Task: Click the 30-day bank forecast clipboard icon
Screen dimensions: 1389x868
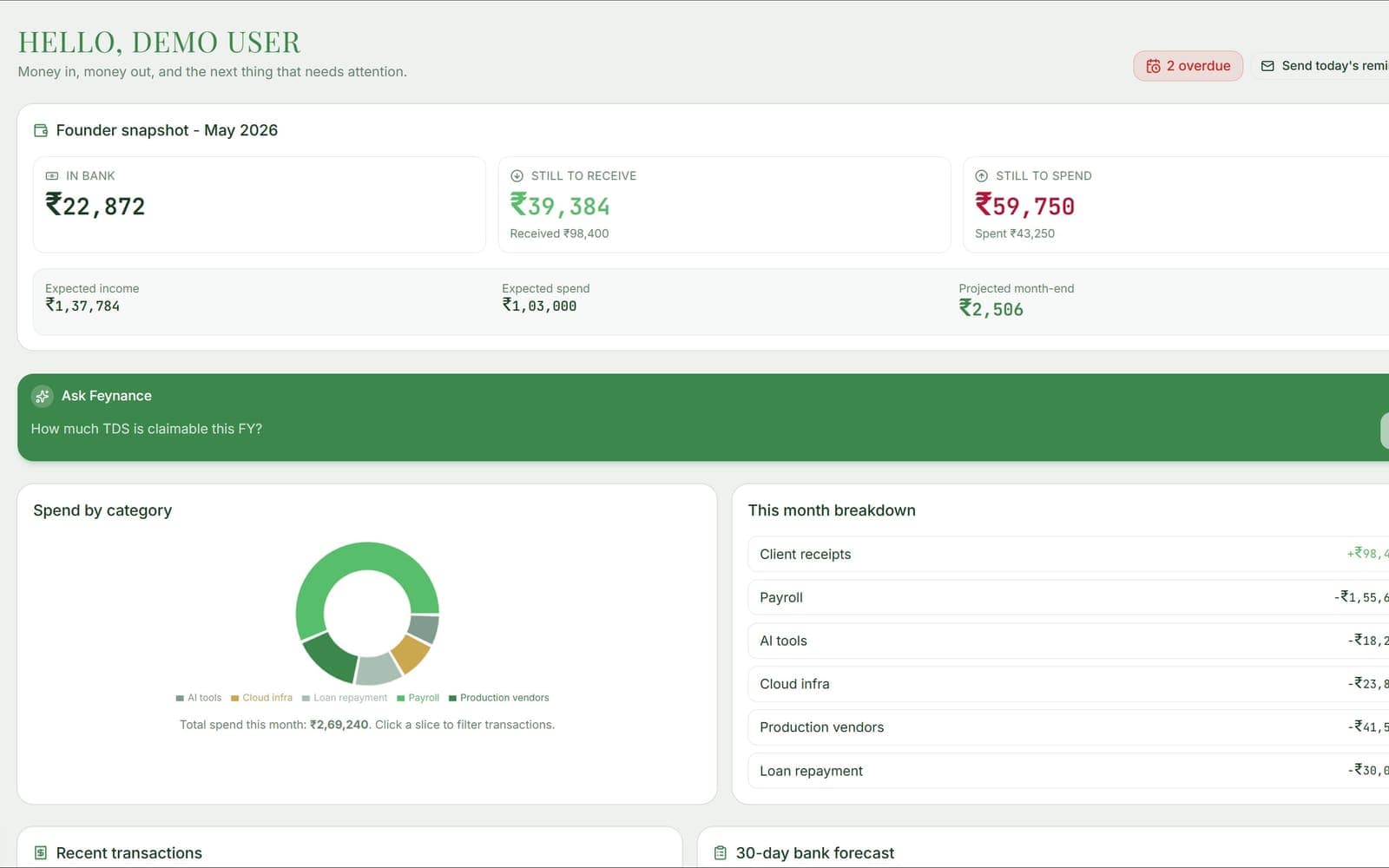Action: (x=720, y=852)
